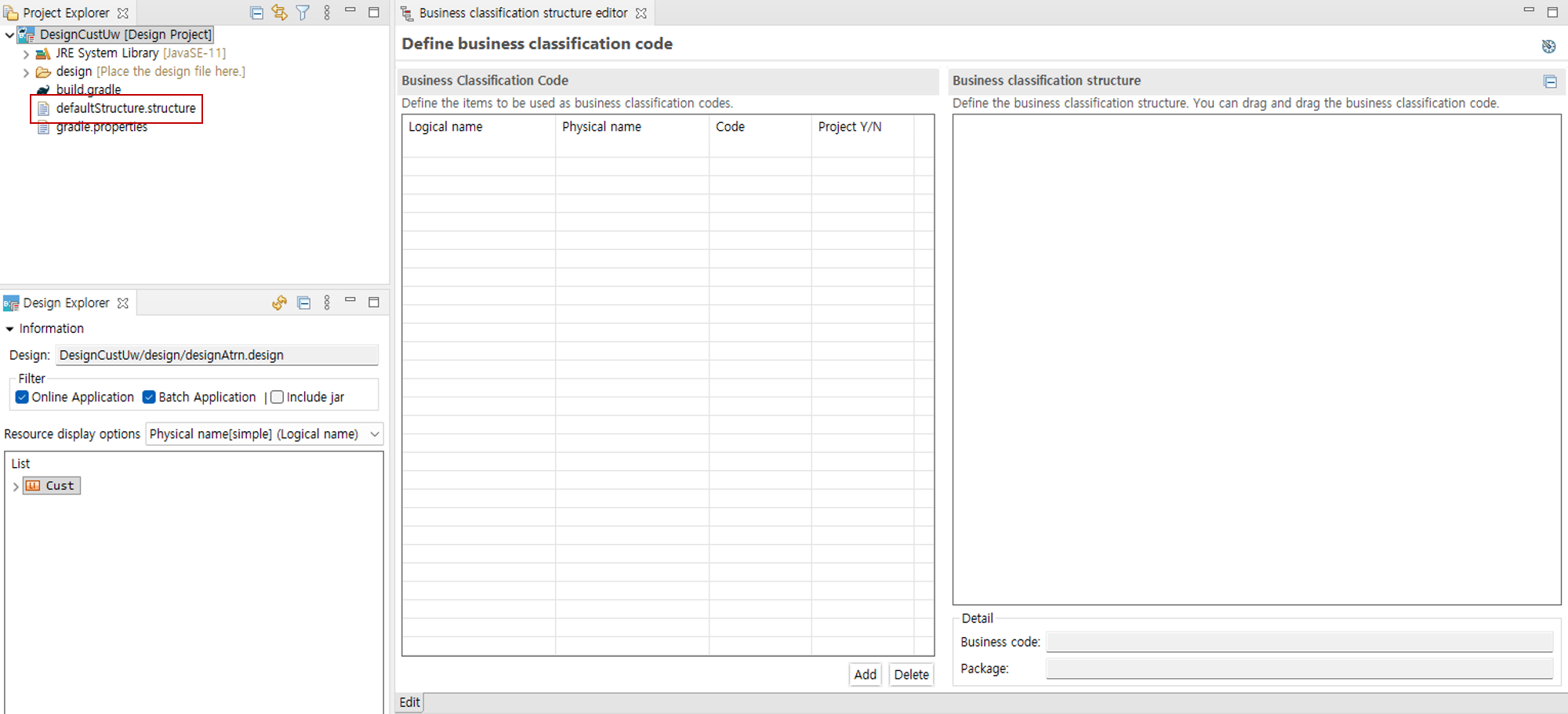Click Collapse All icon in Project Explorer
The width and height of the screenshot is (1568, 714).
(256, 13)
